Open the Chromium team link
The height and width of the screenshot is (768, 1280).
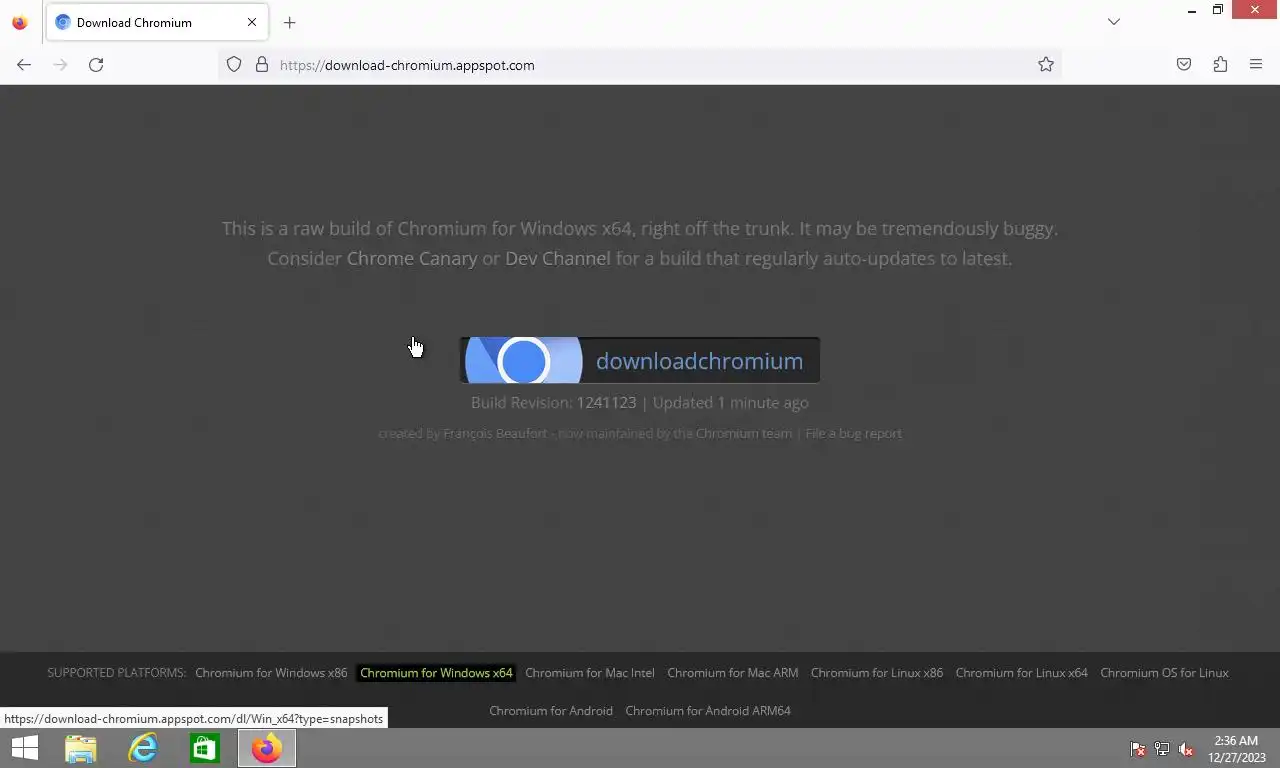tap(744, 433)
